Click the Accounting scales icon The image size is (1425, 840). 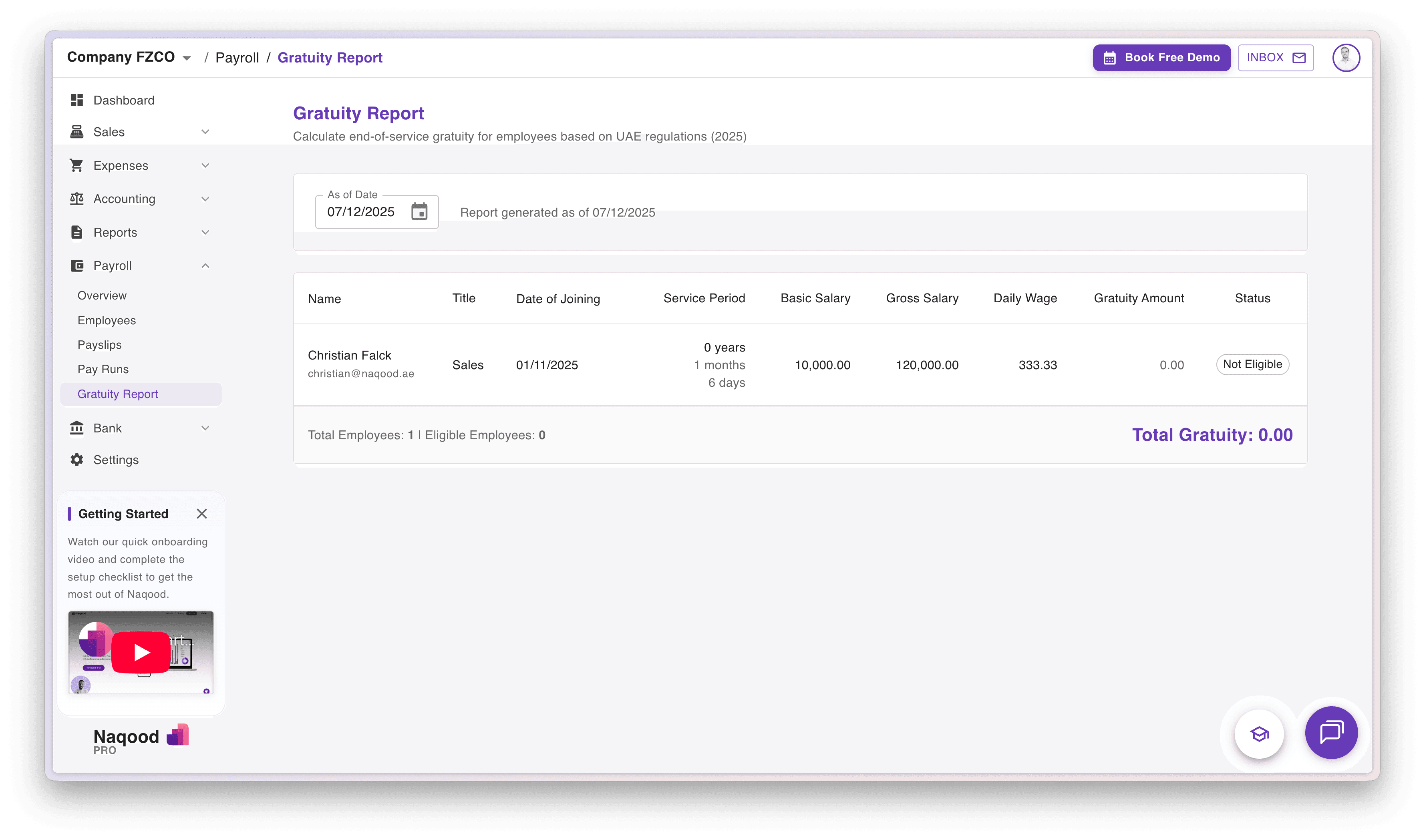pos(77,199)
